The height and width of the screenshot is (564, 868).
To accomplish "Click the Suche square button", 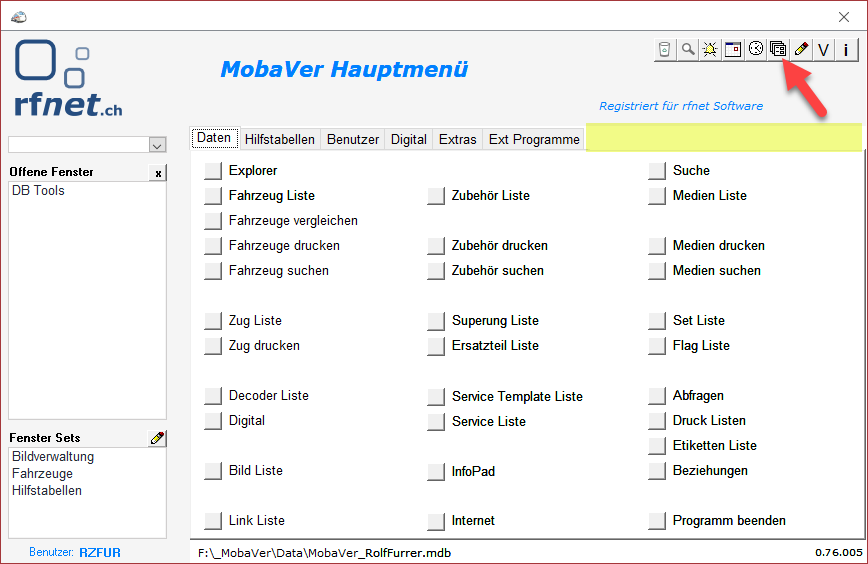I will tap(657, 171).
